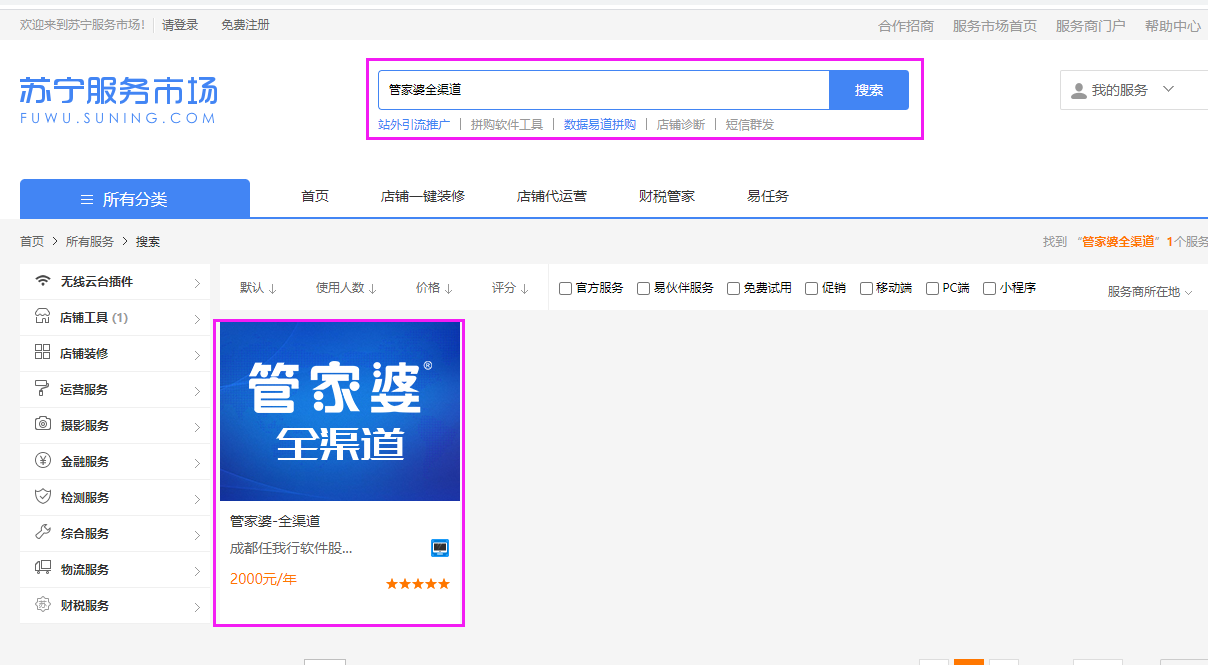Expand the 运营服务 category arrow

(x=197, y=391)
